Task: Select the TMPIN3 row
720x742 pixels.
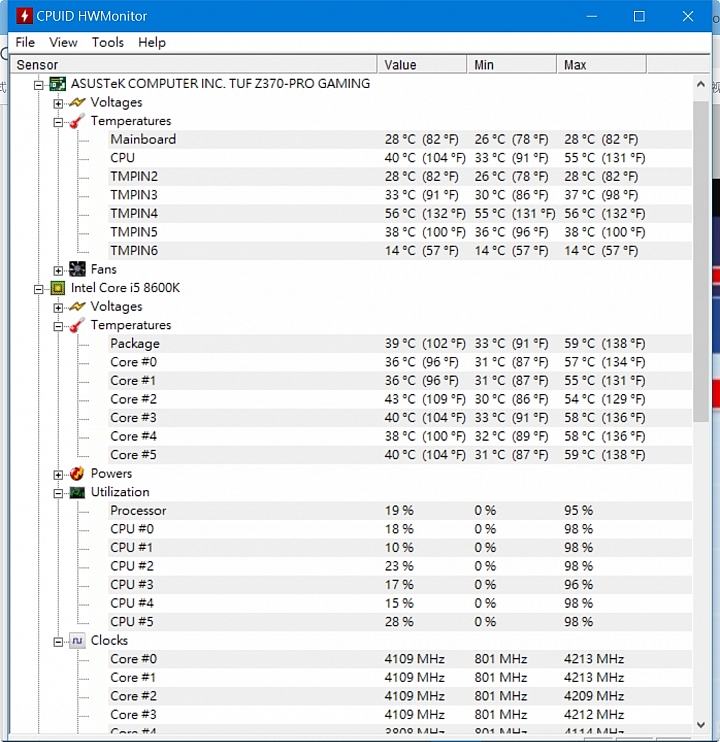Action: click(400, 195)
